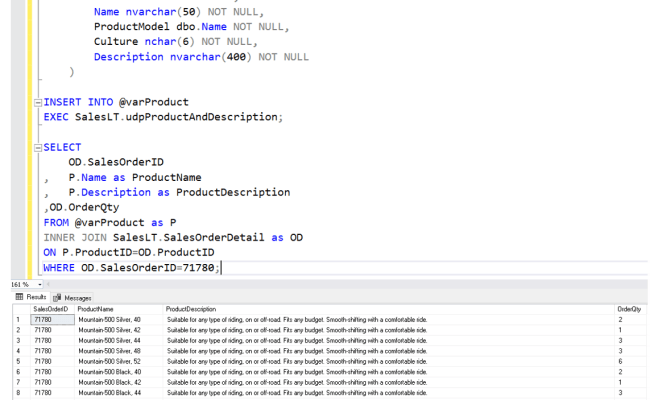The image size is (650, 400).
Task: Collapse the INSERT INTO code block
Action: pyautogui.click(x=38, y=102)
